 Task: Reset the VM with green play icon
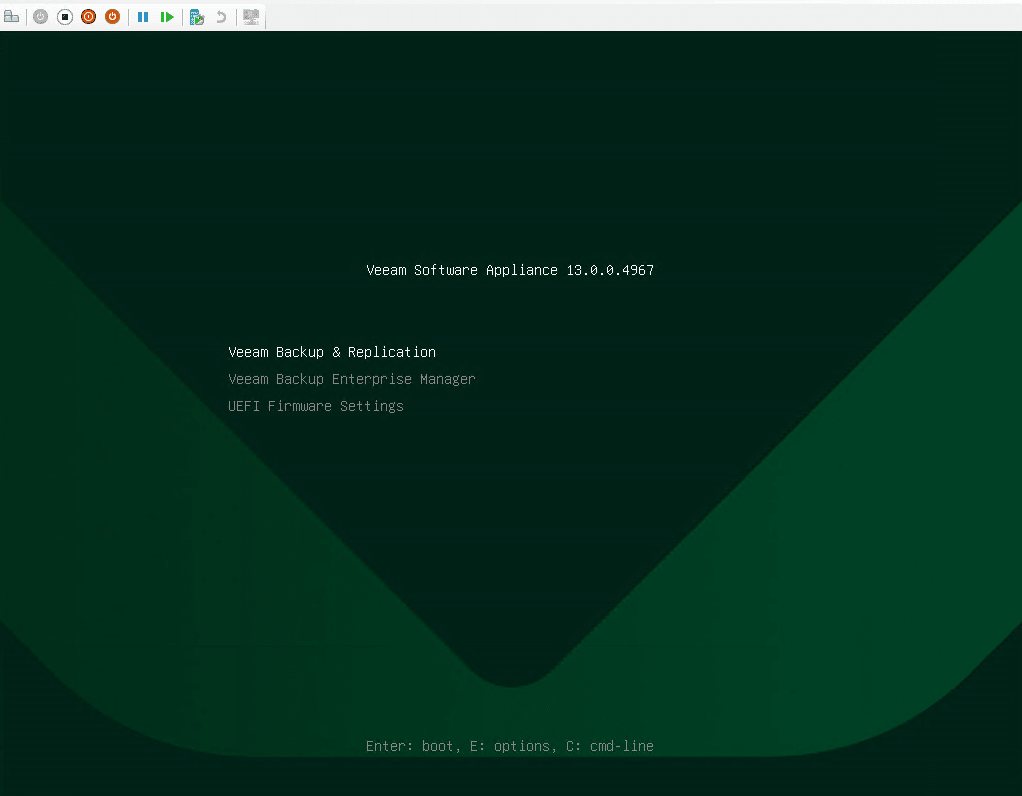[167, 17]
